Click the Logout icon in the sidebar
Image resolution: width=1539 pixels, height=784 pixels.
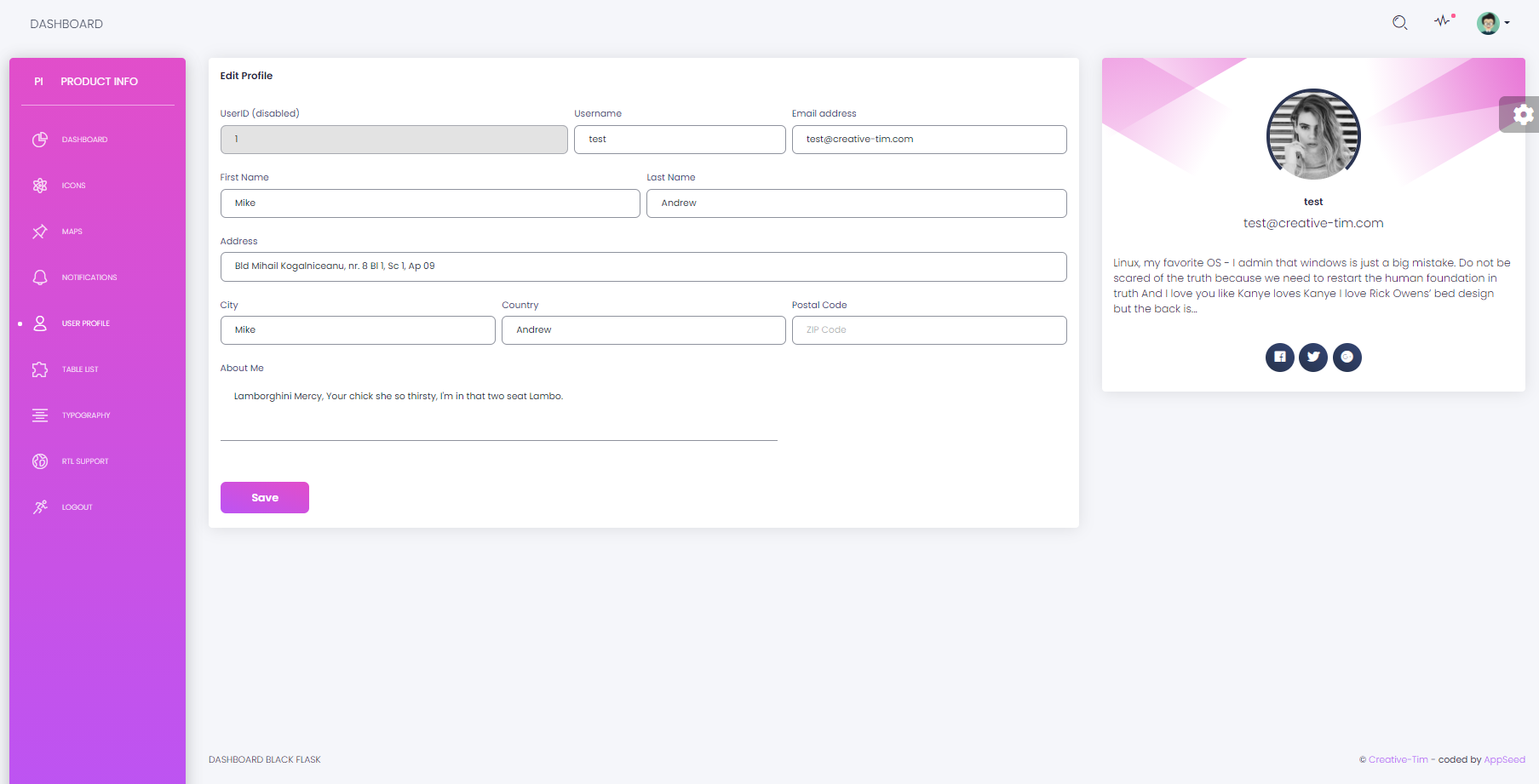tap(40, 506)
